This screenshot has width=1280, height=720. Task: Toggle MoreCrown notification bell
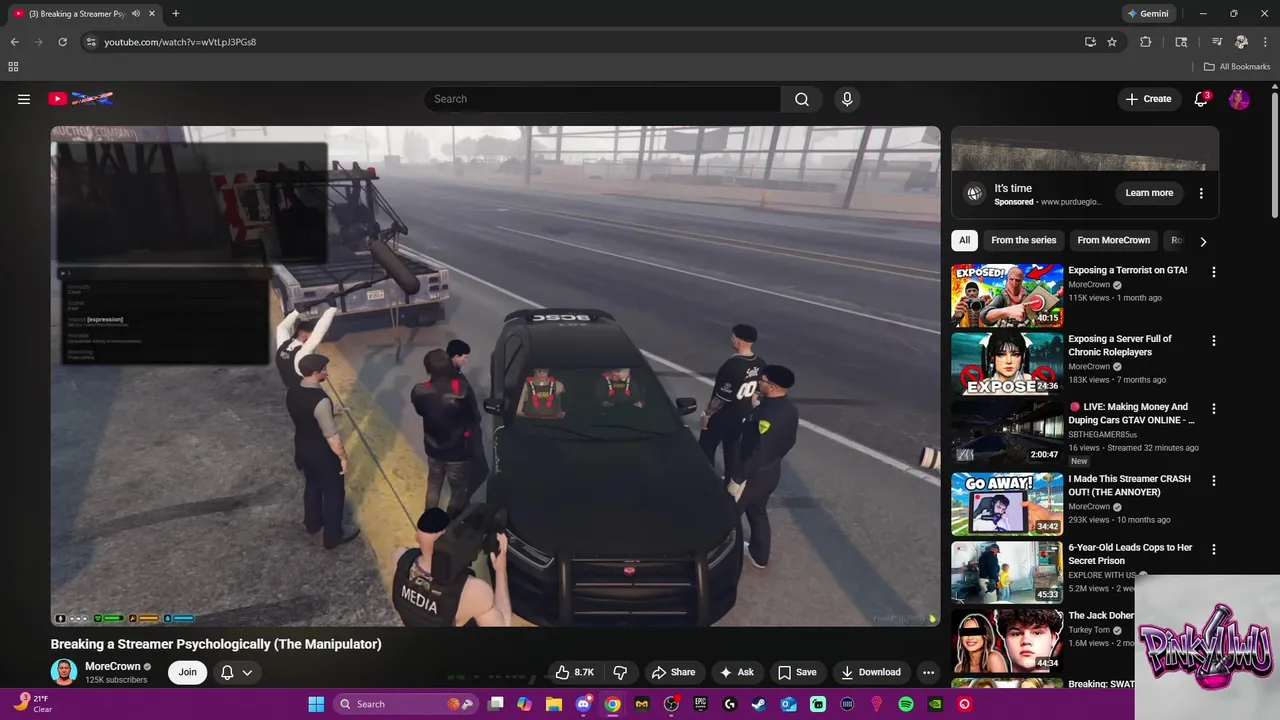click(227, 672)
